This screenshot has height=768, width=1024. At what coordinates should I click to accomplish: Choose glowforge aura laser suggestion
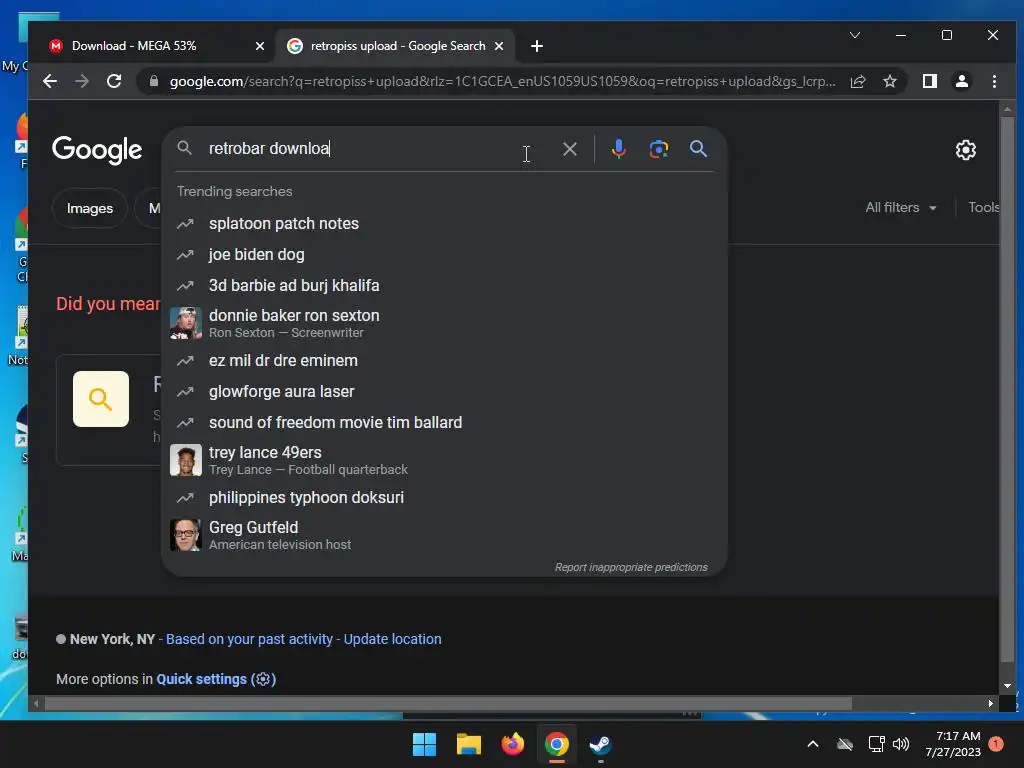(x=444, y=391)
